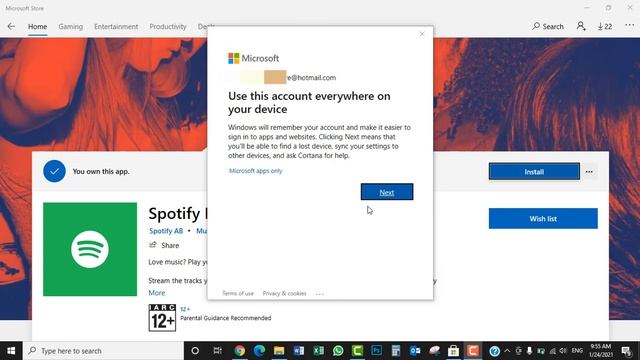The height and width of the screenshot is (360, 640).
Task: Click the microphone tray icon
Action: tap(529, 351)
